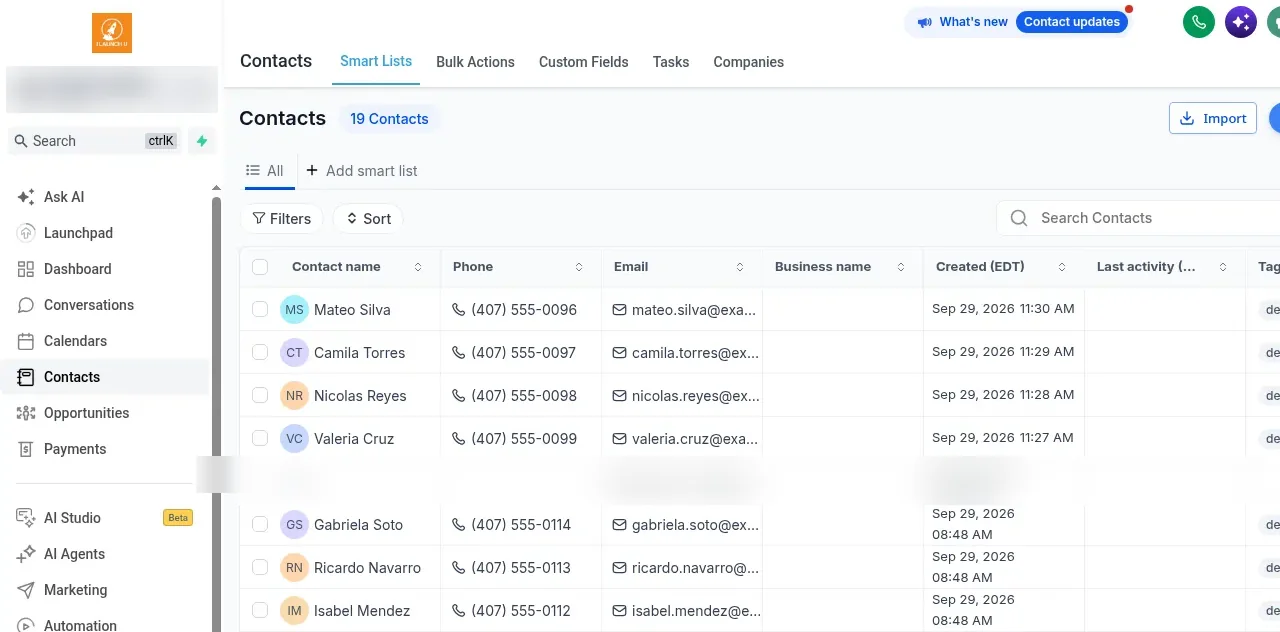Switch to the Companies tab
The height and width of the screenshot is (632, 1280).
pyautogui.click(x=748, y=62)
